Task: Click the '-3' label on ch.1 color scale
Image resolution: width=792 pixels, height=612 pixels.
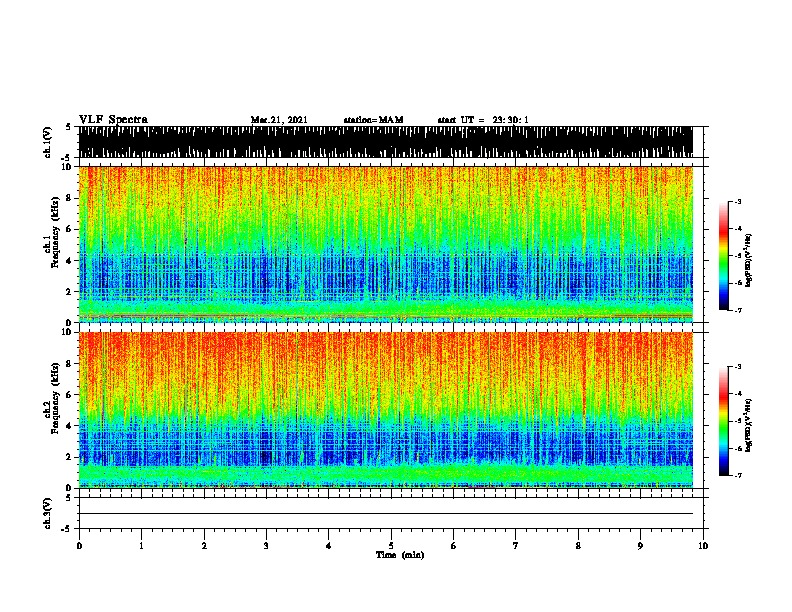Action: pyautogui.click(x=737, y=202)
